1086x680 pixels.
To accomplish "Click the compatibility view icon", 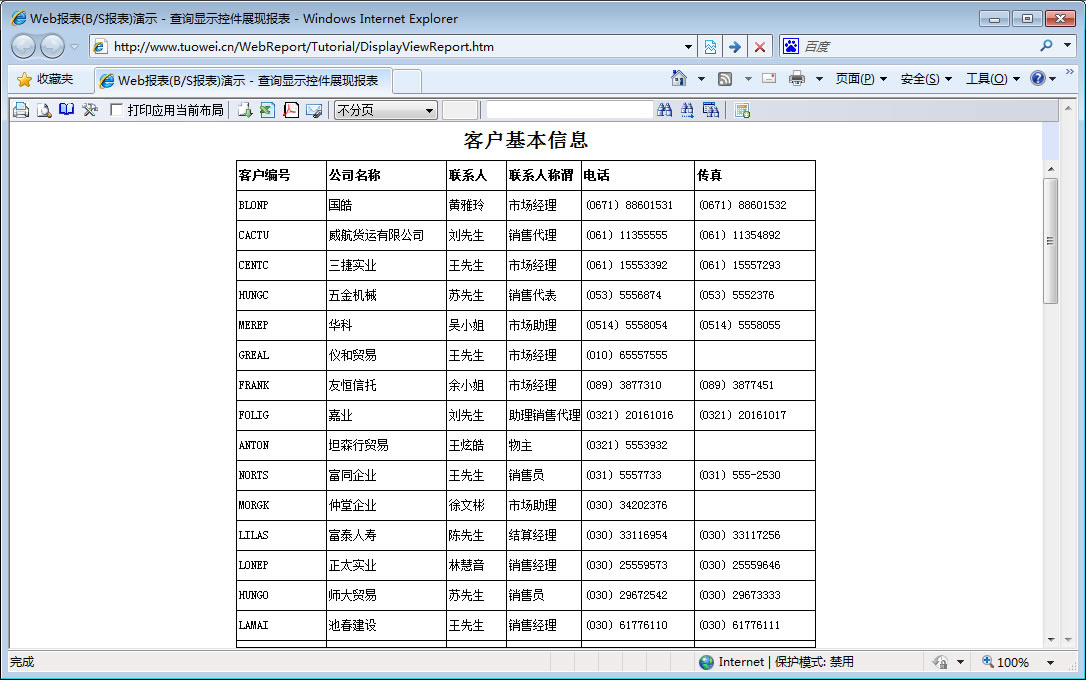I will coord(710,47).
